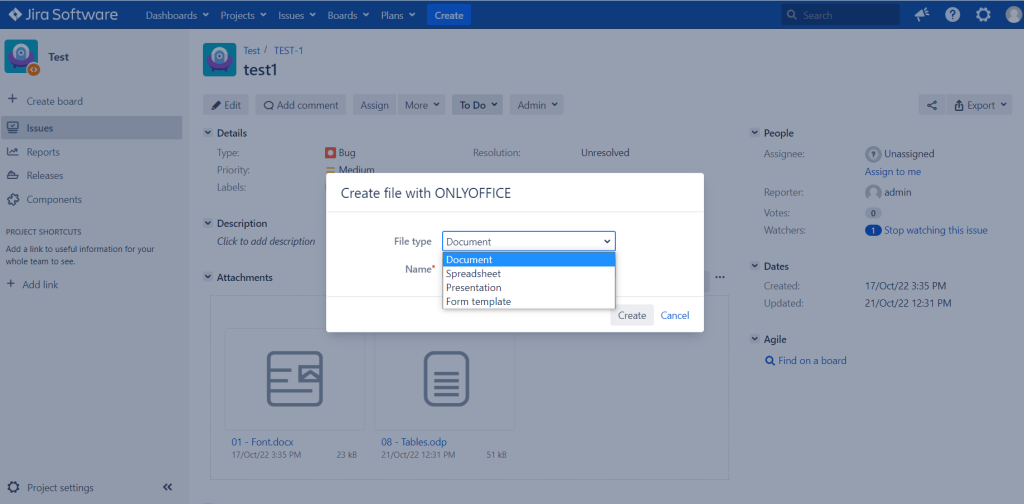Open the Boards menu

[x=348, y=15]
